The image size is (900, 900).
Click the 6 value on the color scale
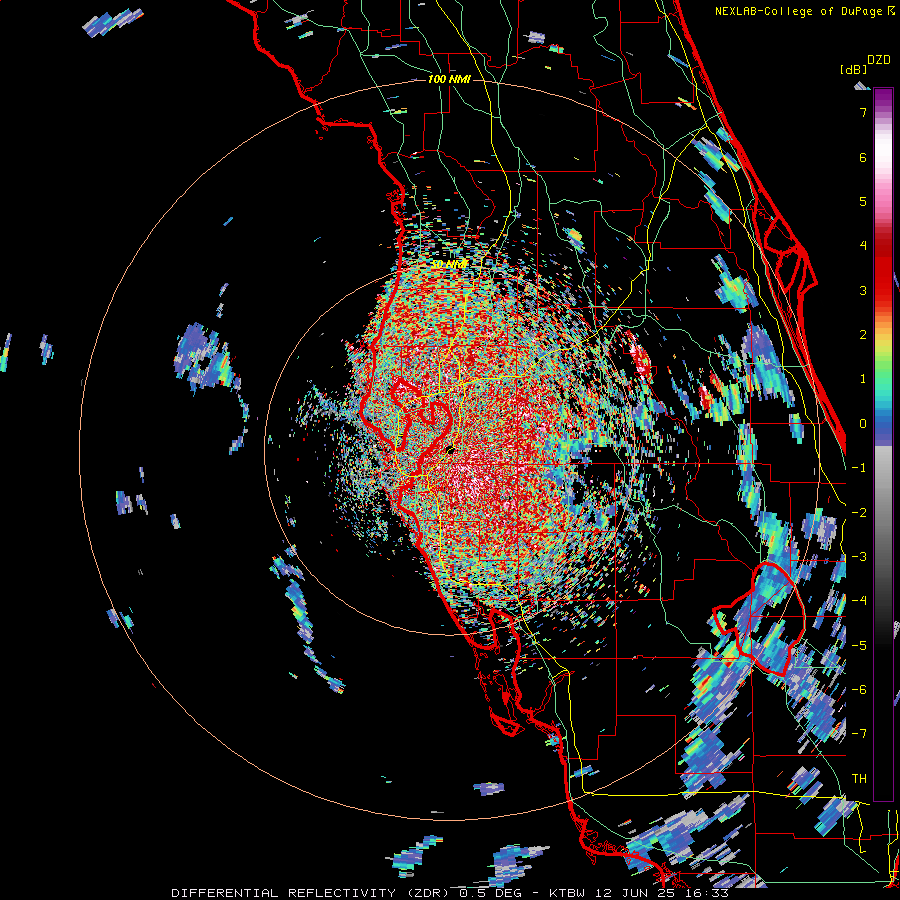click(x=863, y=157)
